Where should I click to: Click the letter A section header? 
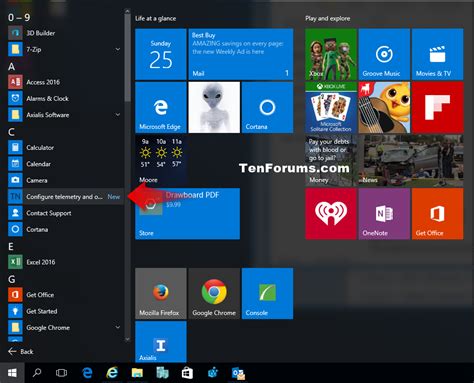coord(11,66)
